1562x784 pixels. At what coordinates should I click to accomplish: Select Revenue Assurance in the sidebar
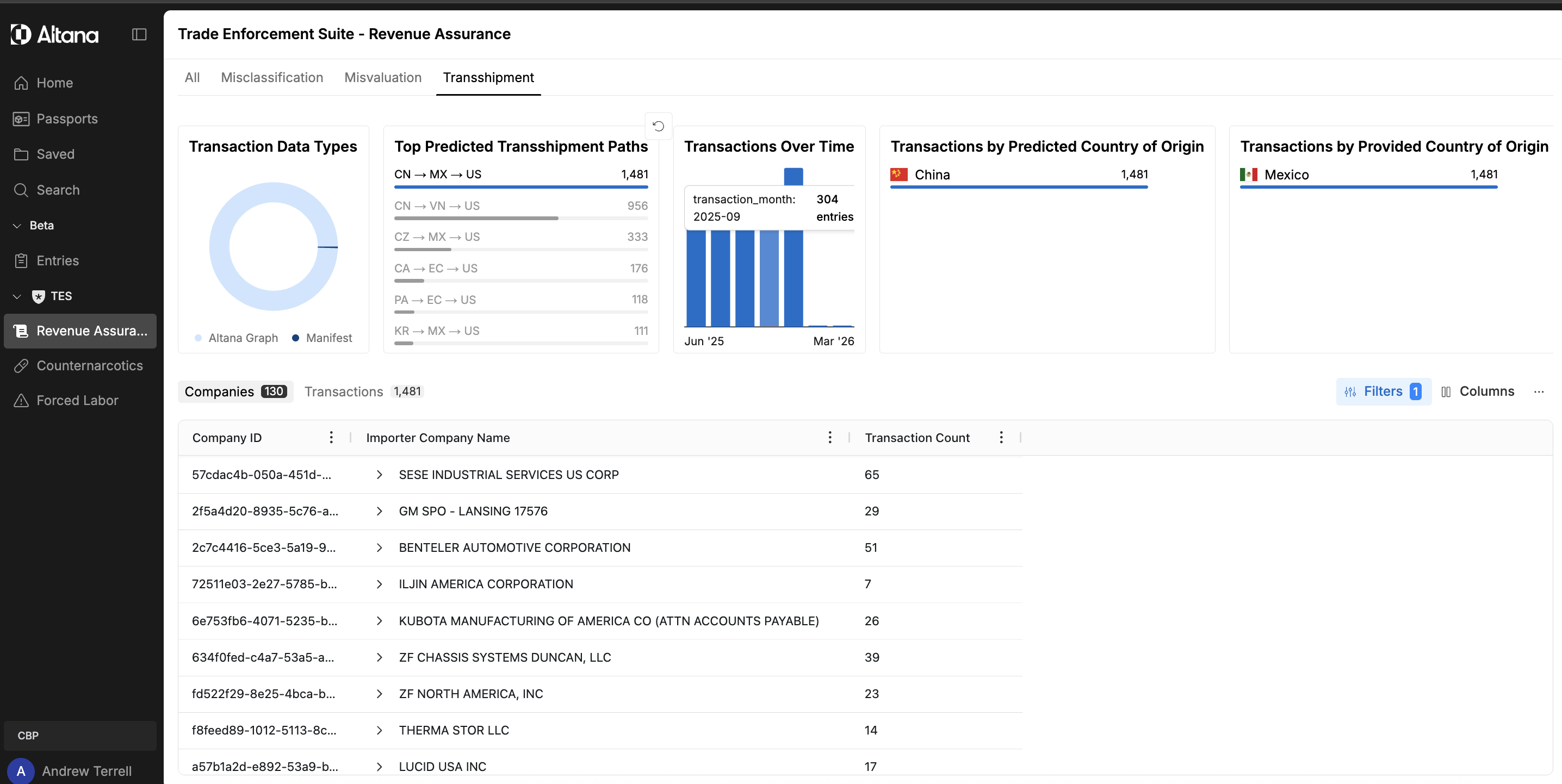[x=80, y=331]
